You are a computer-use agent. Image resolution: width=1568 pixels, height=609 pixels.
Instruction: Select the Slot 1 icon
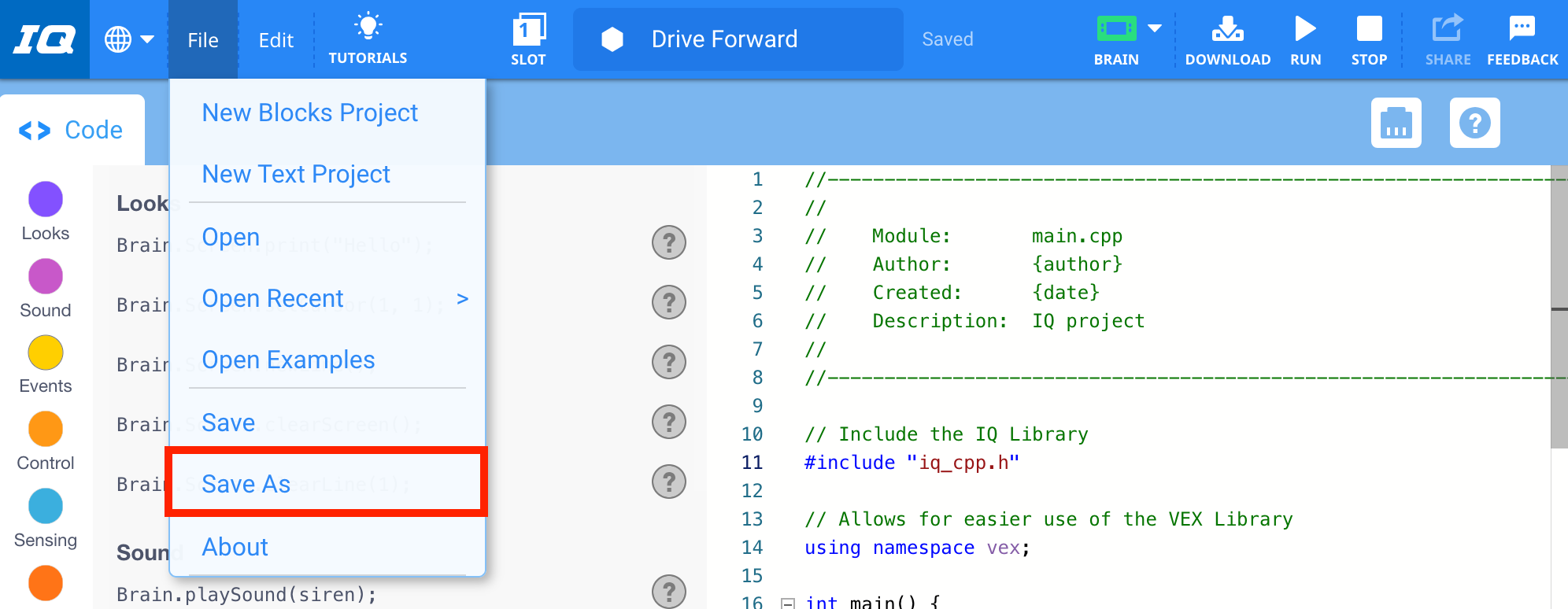pyautogui.click(x=528, y=30)
